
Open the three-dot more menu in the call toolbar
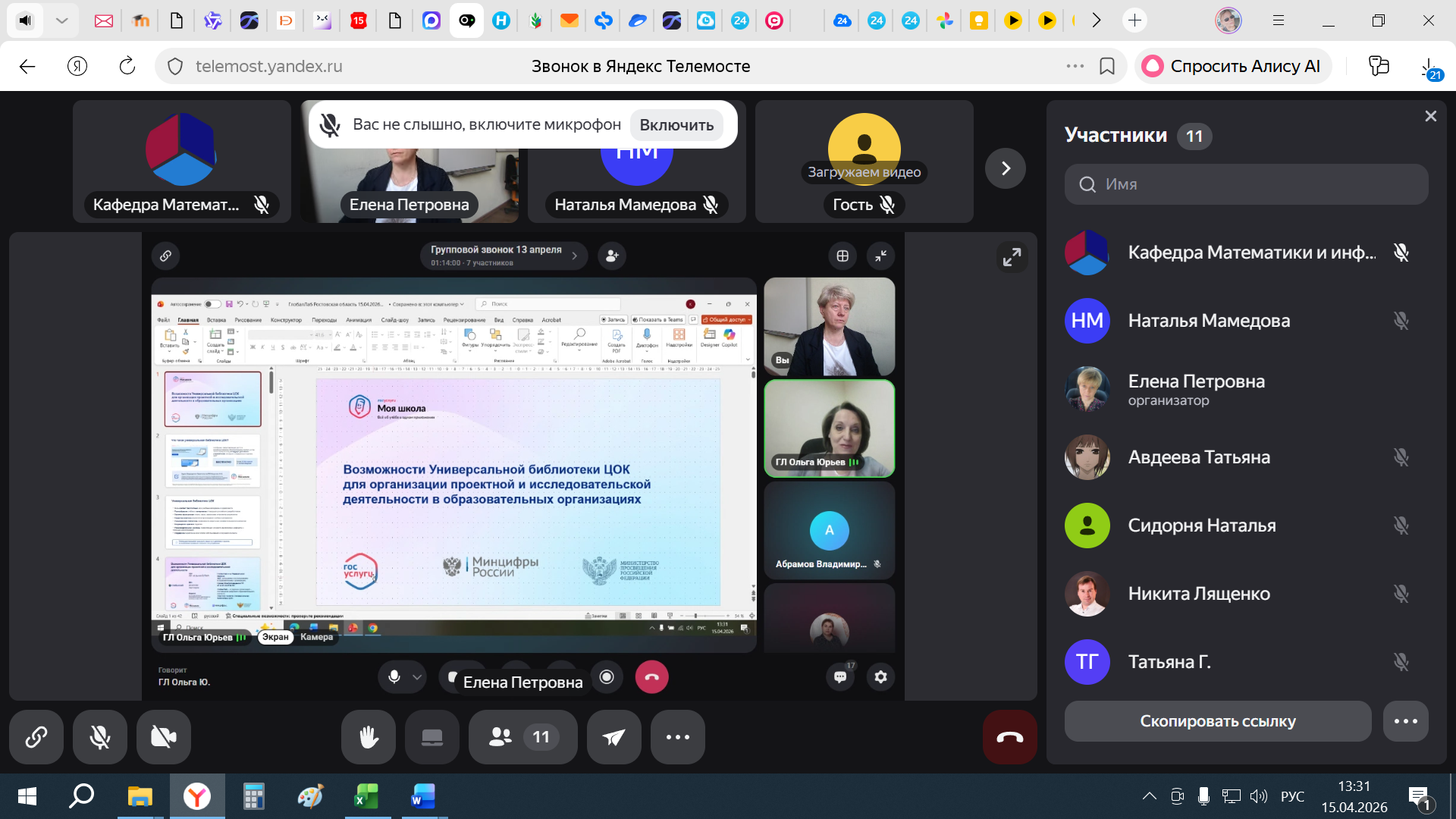click(x=678, y=737)
